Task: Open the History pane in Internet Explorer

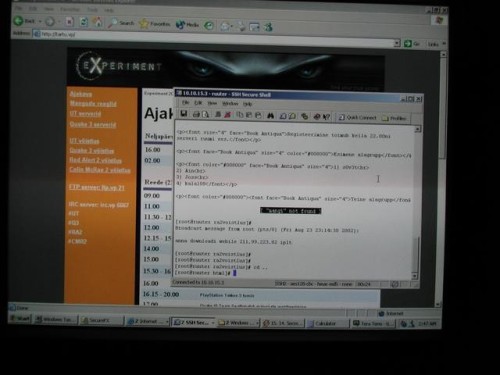Action: 209,25
